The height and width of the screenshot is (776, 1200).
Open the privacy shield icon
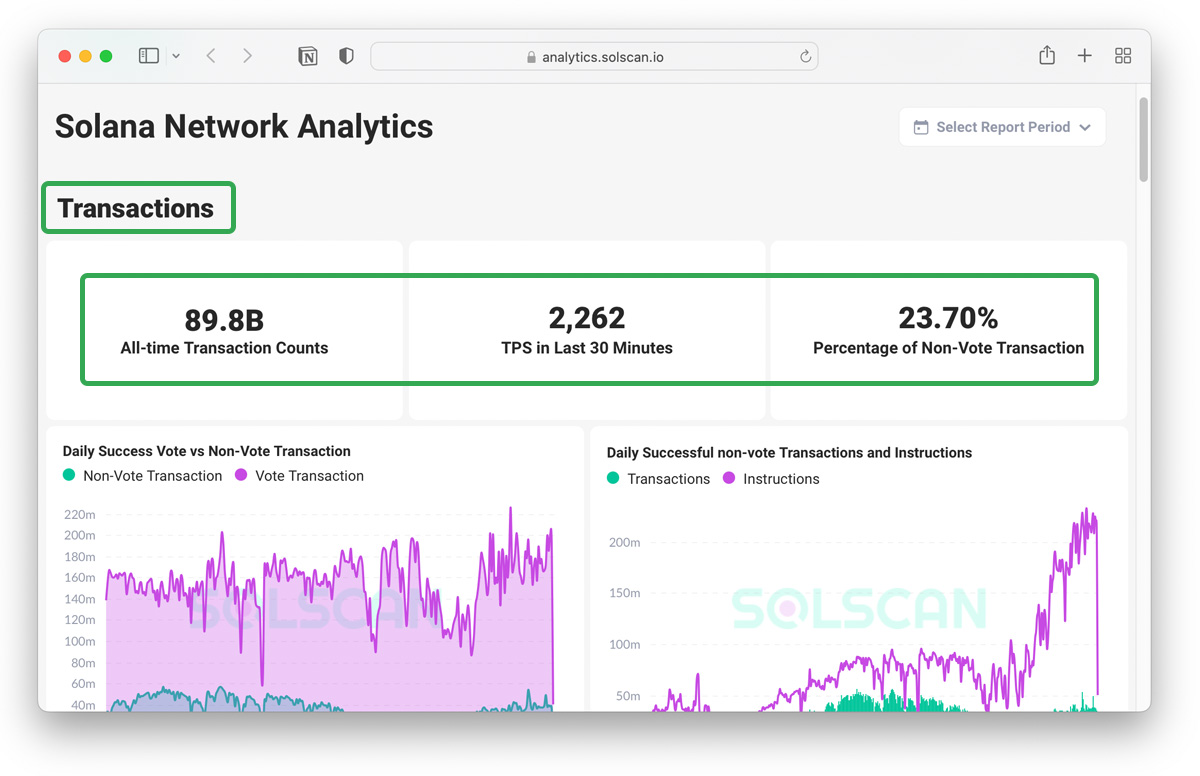coord(346,56)
